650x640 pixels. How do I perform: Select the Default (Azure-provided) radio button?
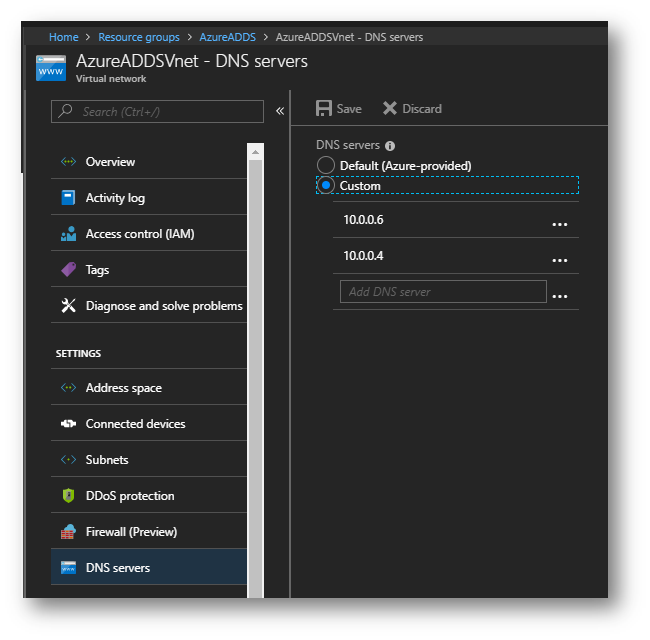326,165
